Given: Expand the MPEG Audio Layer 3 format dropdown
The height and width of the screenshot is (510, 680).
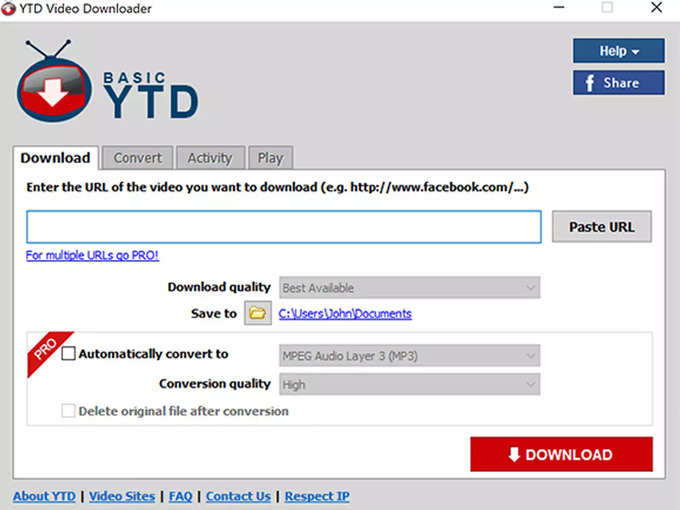Looking at the screenshot, I should point(409,356).
